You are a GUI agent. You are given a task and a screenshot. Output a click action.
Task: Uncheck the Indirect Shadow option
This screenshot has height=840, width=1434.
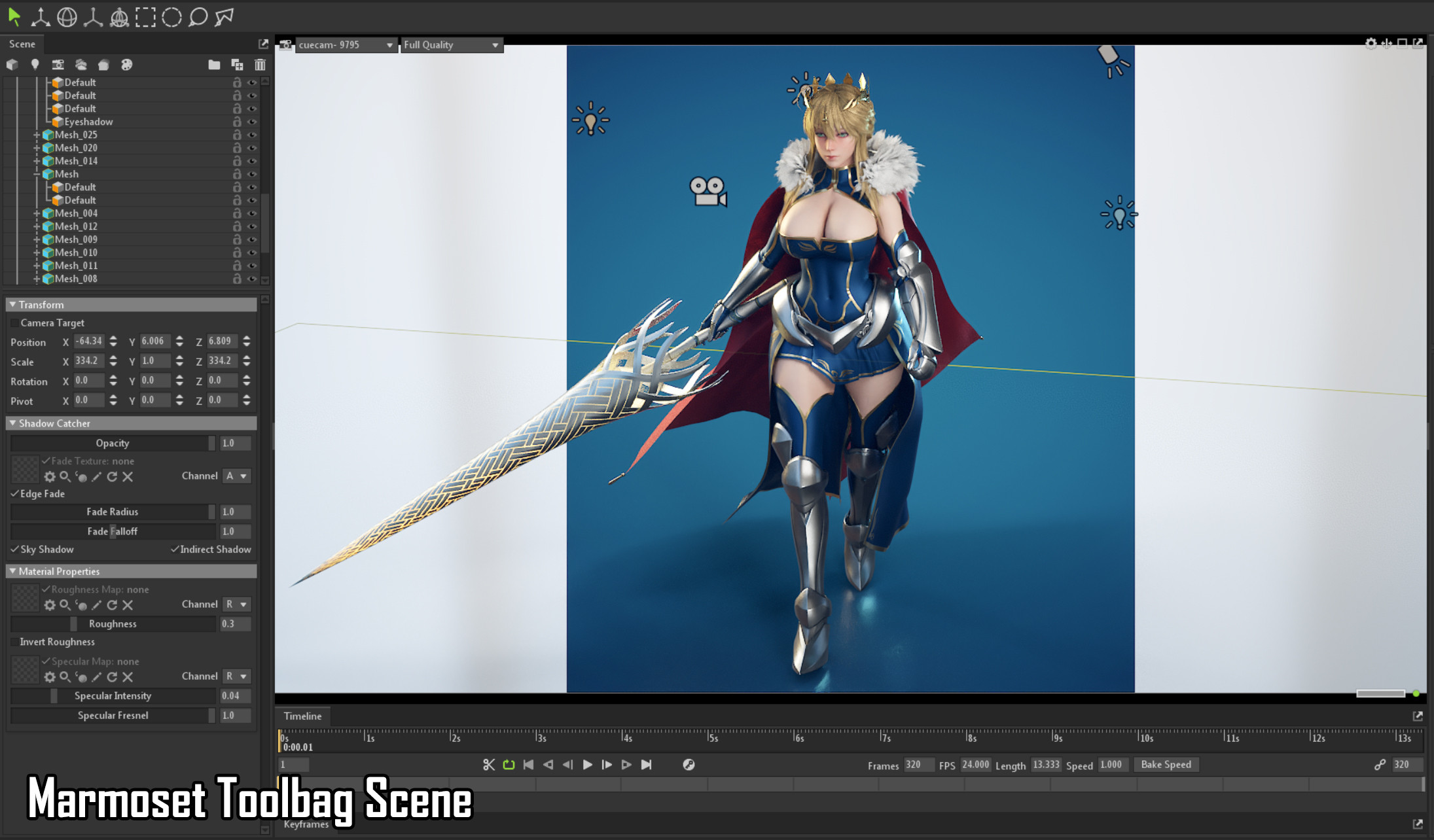[x=175, y=550]
